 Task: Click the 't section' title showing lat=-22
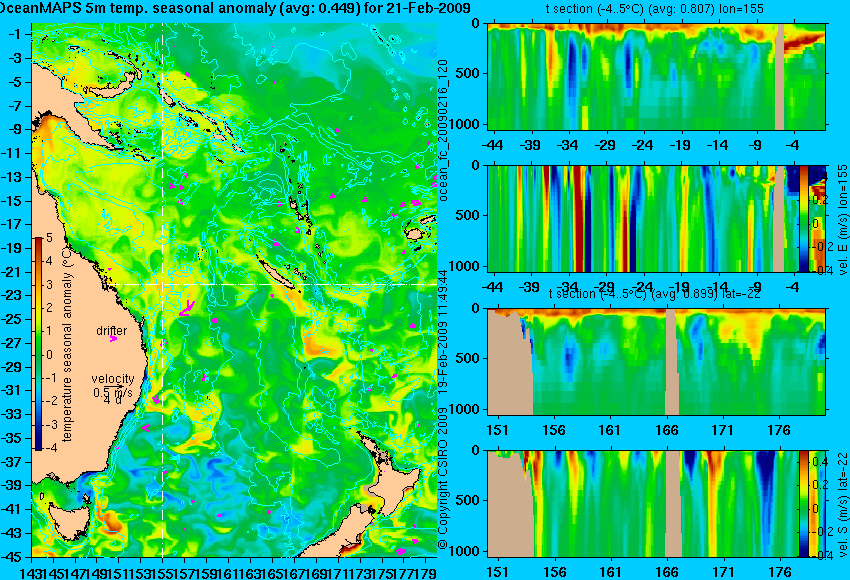pyautogui.click(x=655, y=294)
